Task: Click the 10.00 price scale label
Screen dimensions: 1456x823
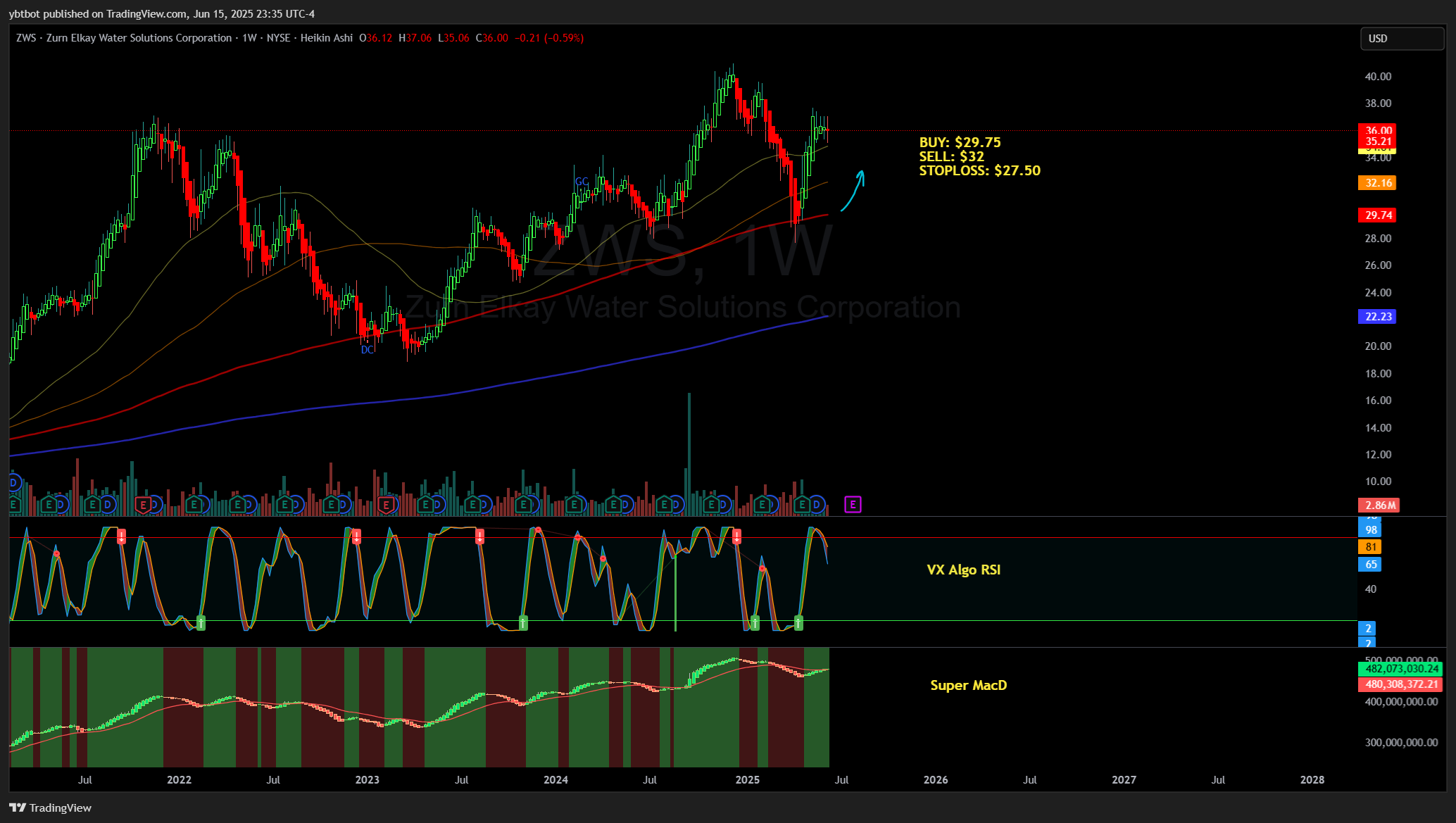Action: click(x=1378, y=482)
